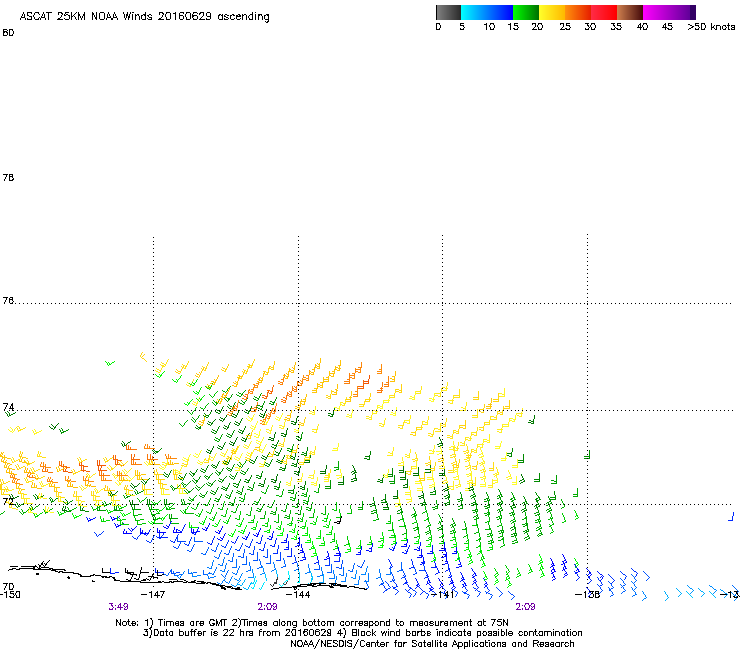This screenshot has width=740, height=650.
Task: Select the -150 longitude axis label
Action: (x=10, y=594)
